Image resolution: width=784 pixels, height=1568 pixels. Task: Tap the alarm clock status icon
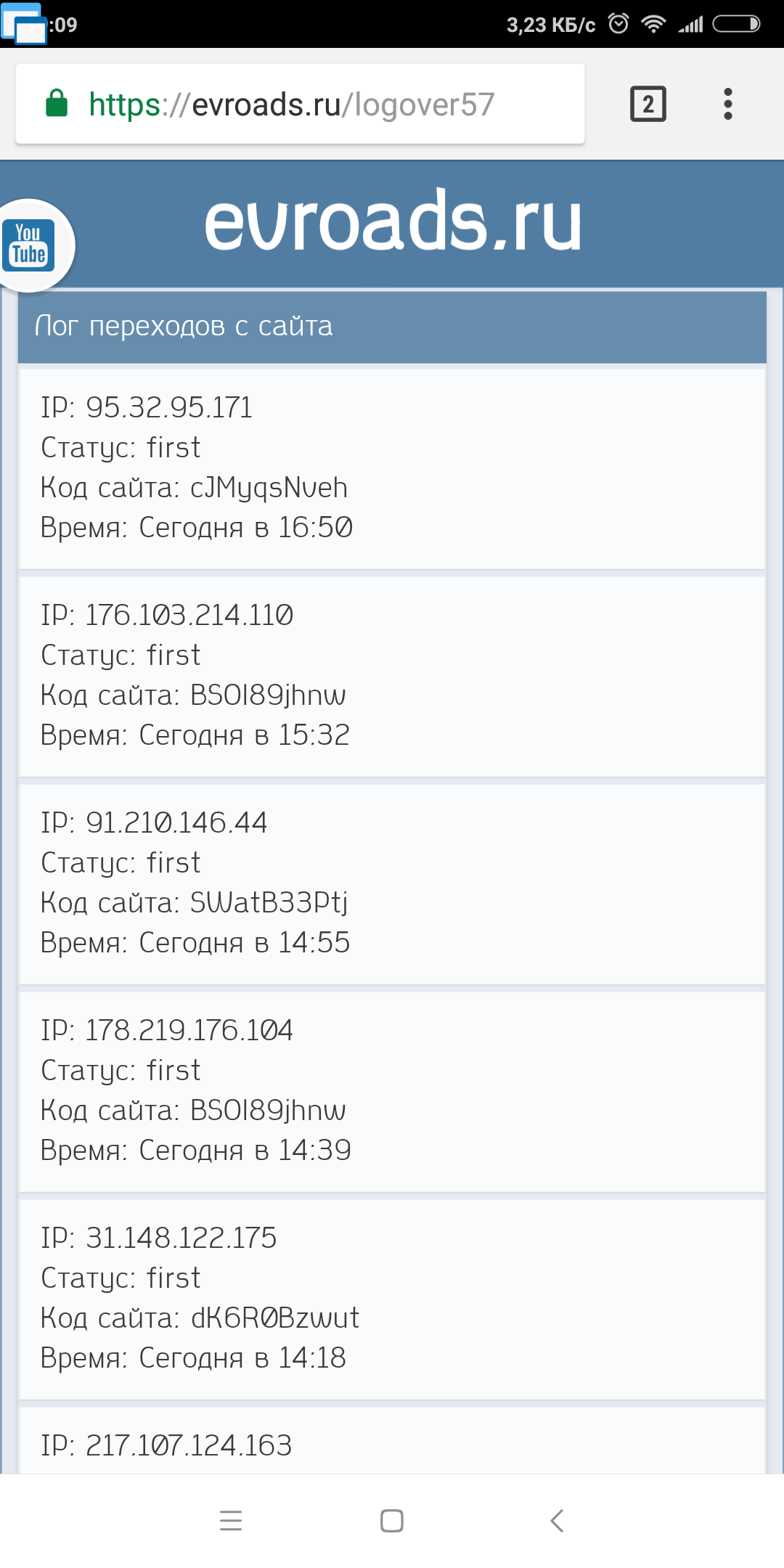(x=618, y=24)
